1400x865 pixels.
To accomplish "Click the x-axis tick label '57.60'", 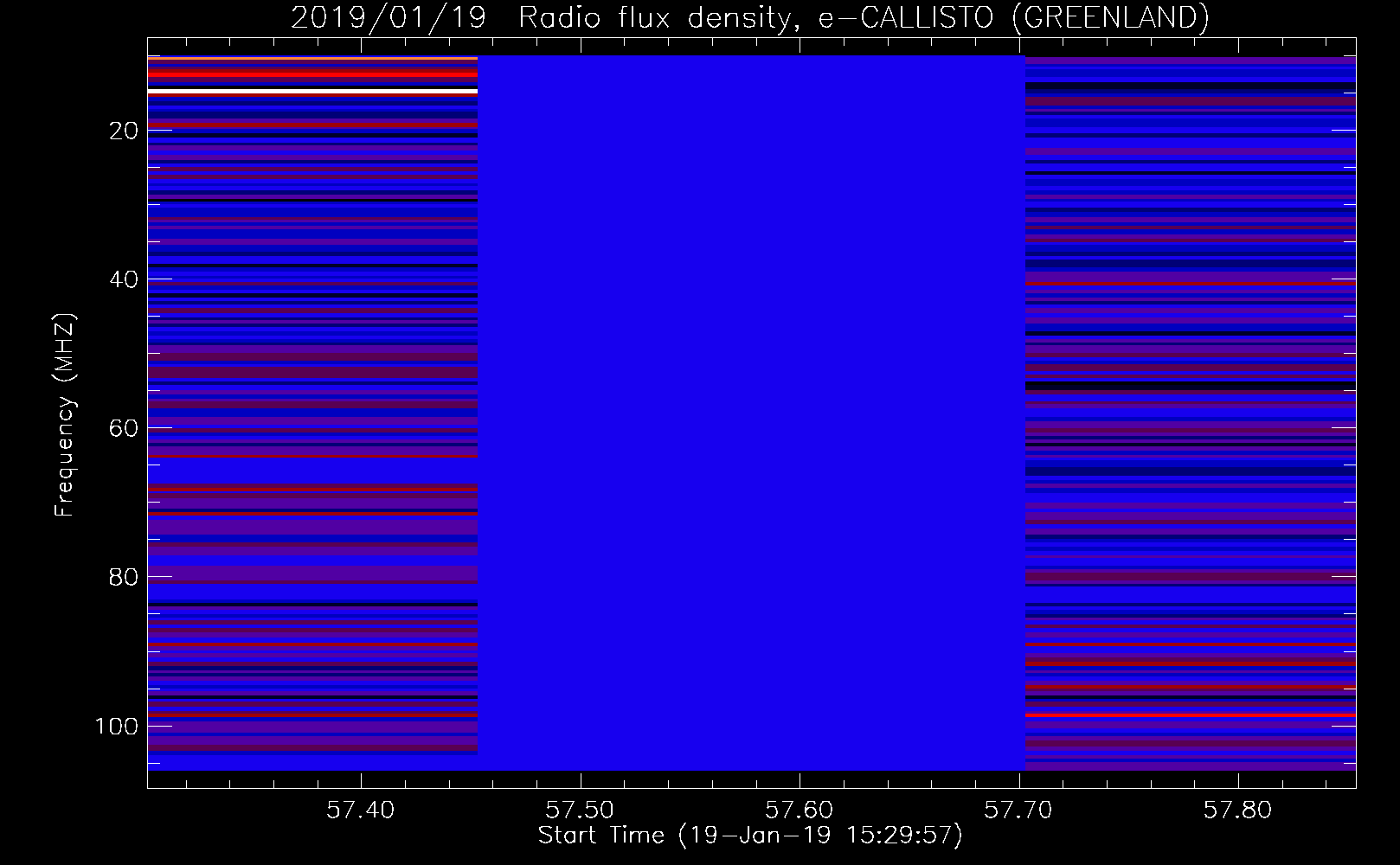I will (x=800, y=811).
